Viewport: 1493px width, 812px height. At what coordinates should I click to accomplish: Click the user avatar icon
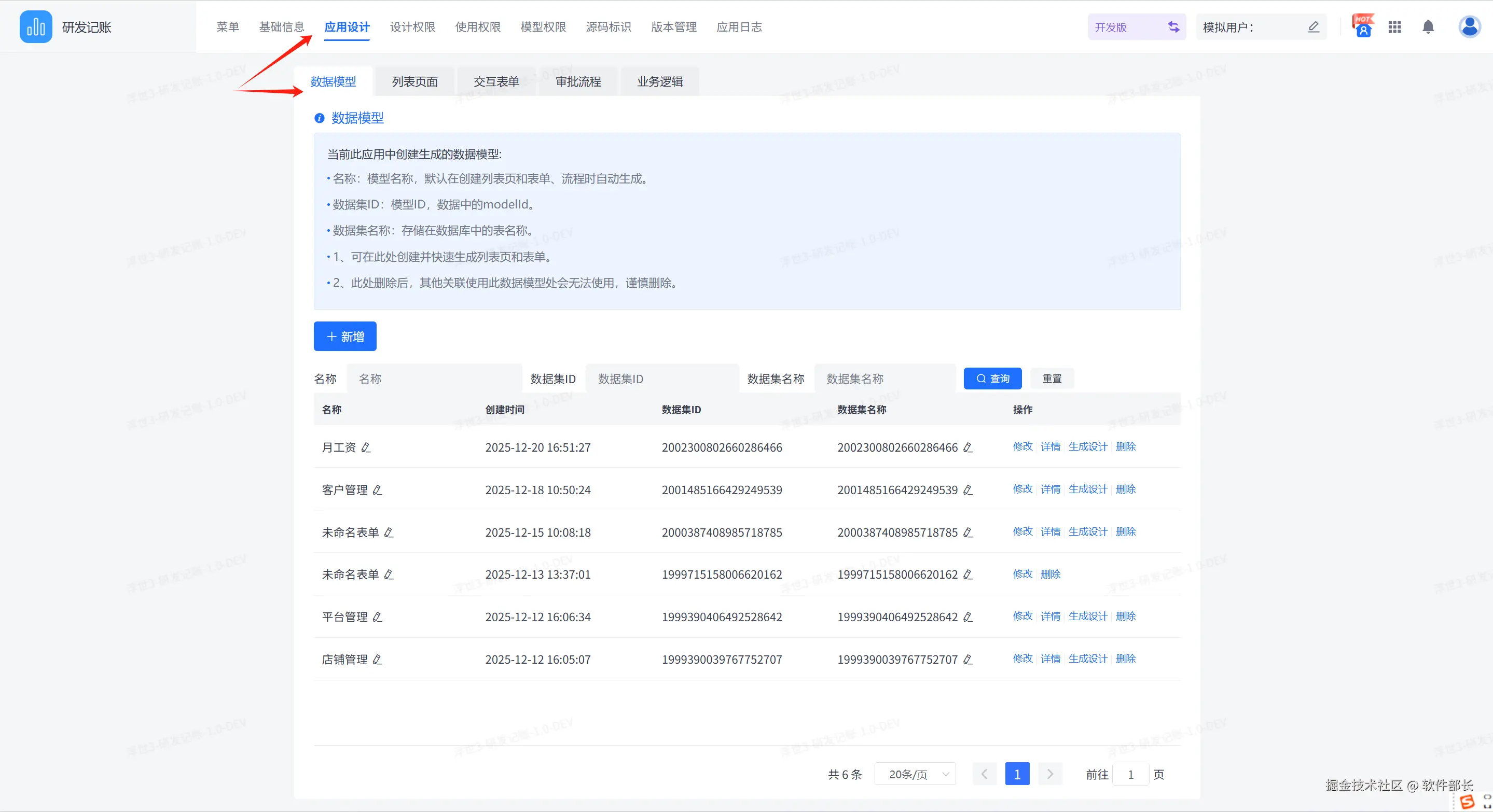(1469, 26)
